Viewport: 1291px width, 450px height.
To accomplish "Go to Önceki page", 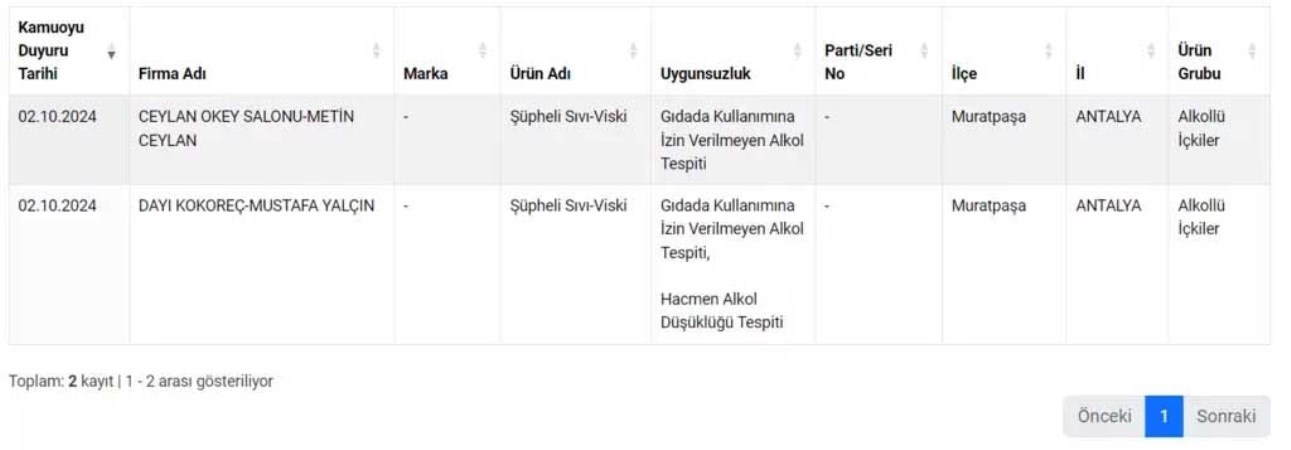I will pos(1104,416).
